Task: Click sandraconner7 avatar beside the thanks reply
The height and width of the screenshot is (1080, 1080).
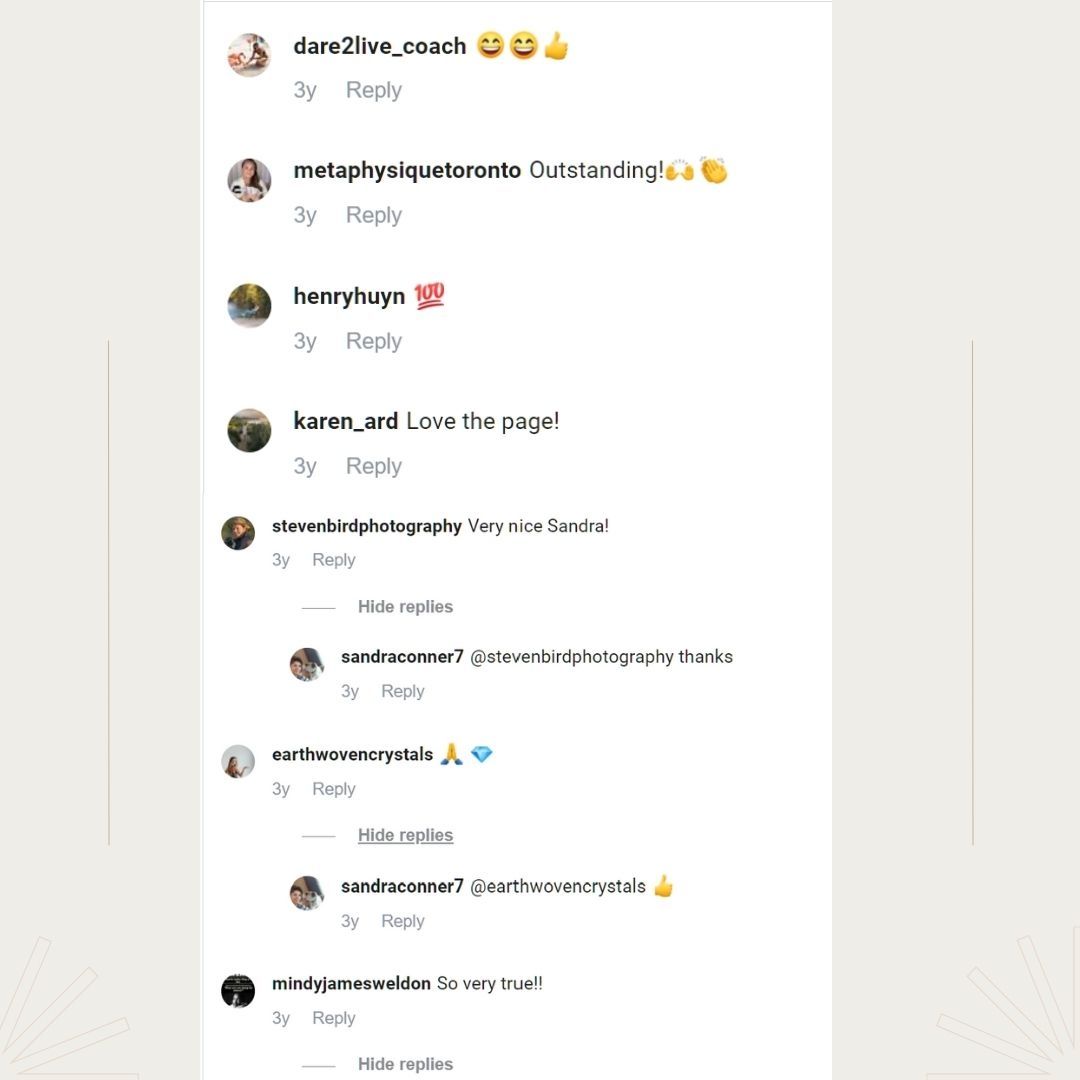Action: (x=307, y=664)
